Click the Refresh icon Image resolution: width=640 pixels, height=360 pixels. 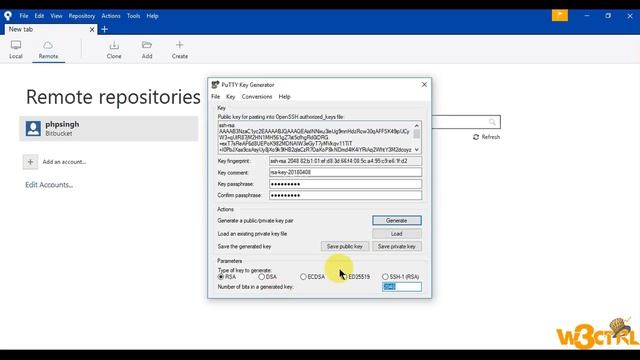click(476, 137)
